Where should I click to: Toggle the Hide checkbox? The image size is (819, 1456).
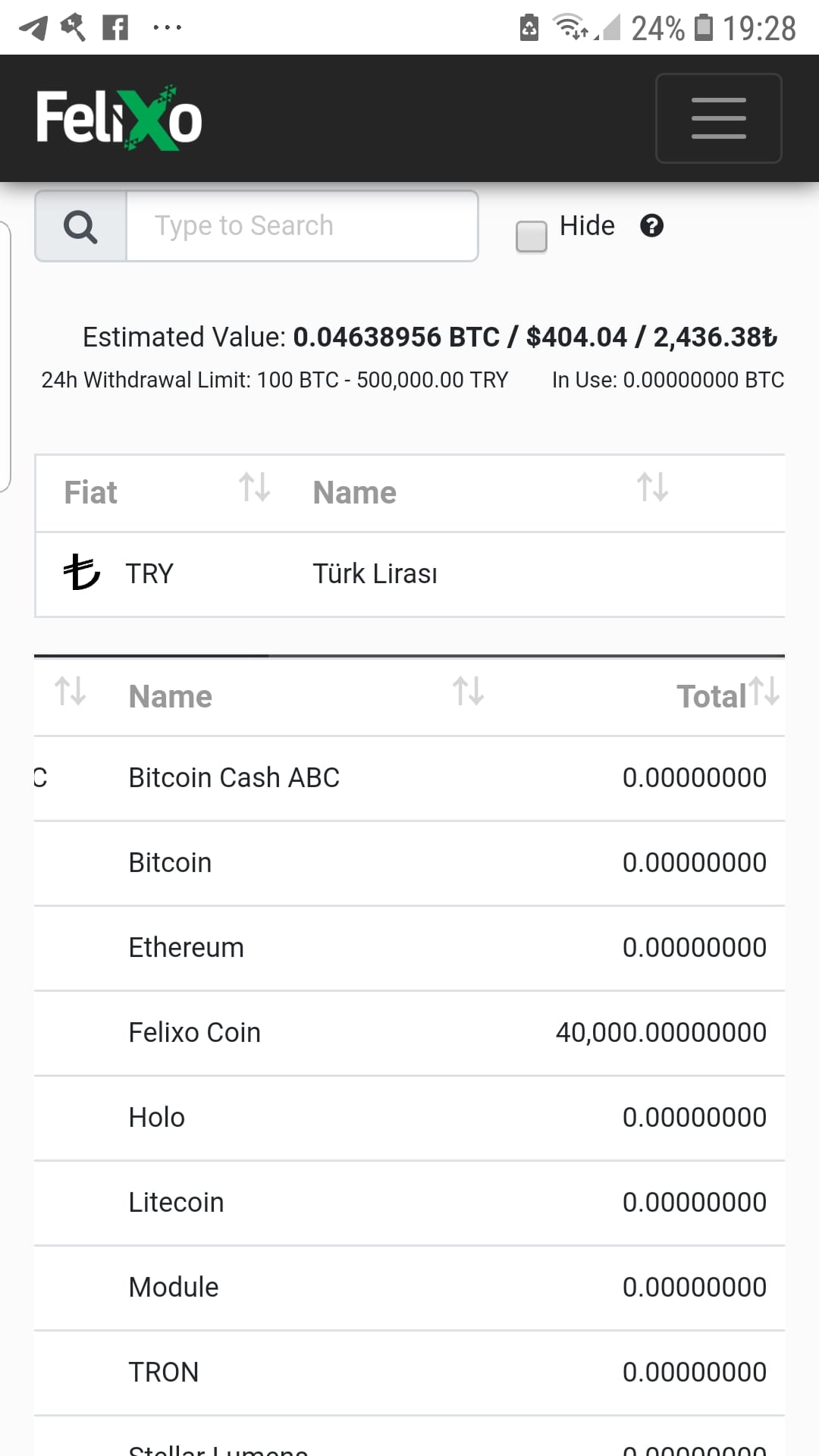pos(531,236)
